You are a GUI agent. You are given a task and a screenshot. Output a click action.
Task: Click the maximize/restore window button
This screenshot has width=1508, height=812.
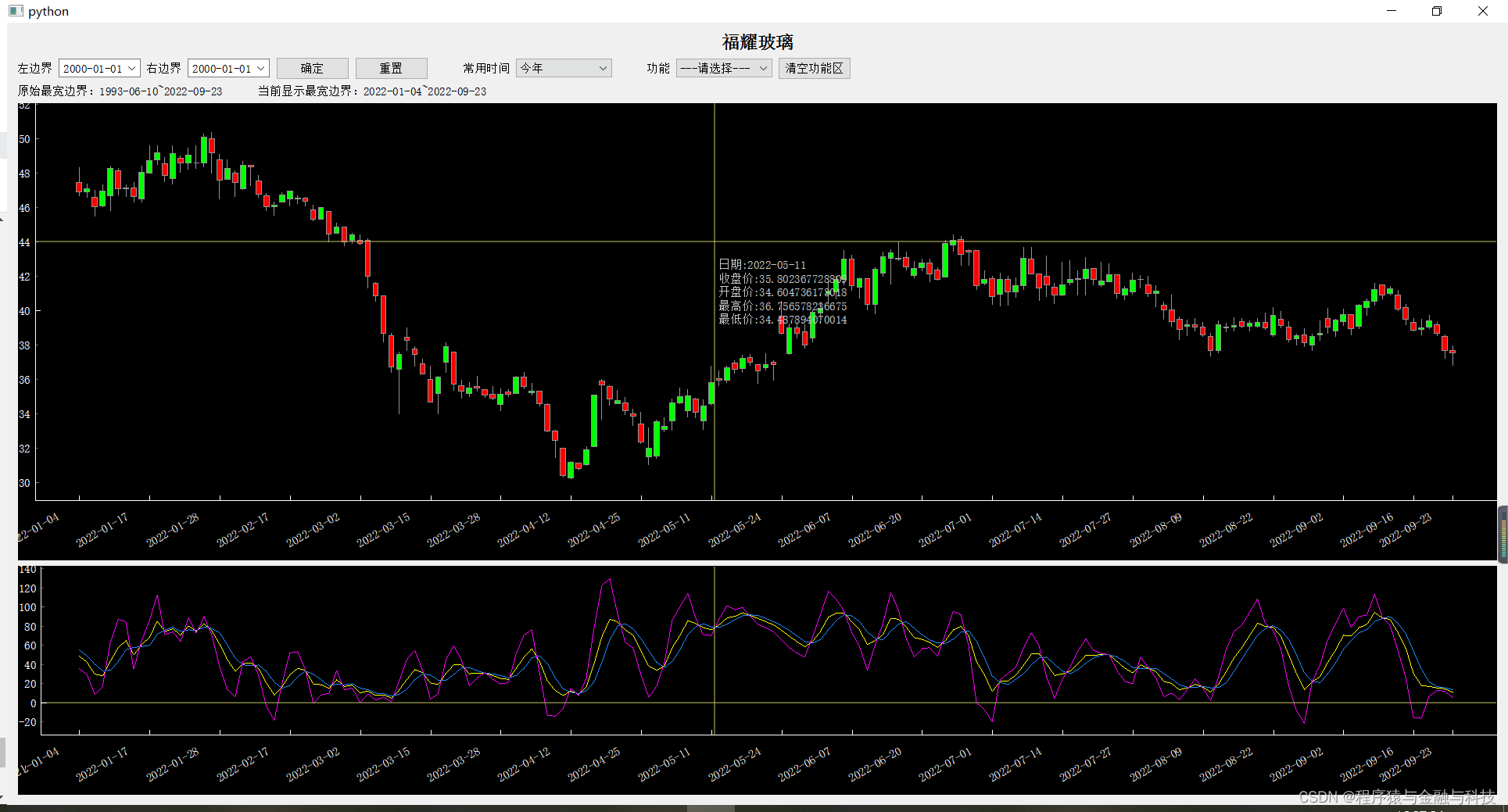click(x=1437, y=10)
